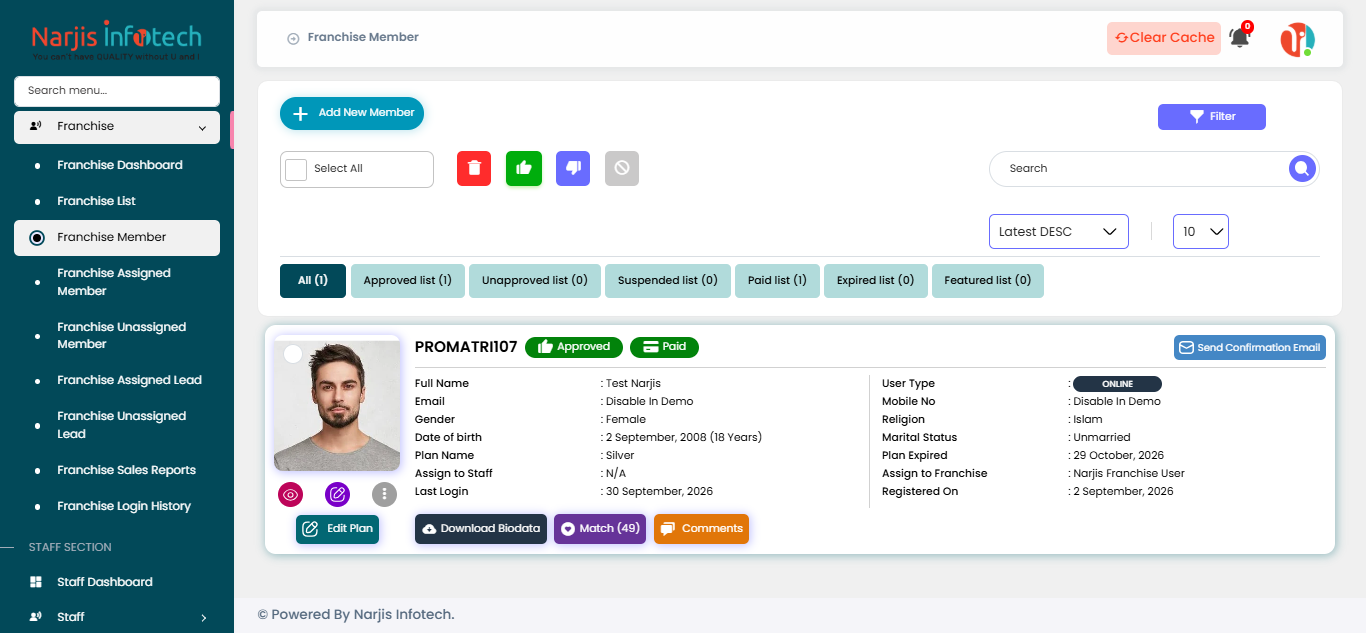Click the Narjis Infotech logo
Viewport: 1366px width, 633px height.
(x=117, y=41)
